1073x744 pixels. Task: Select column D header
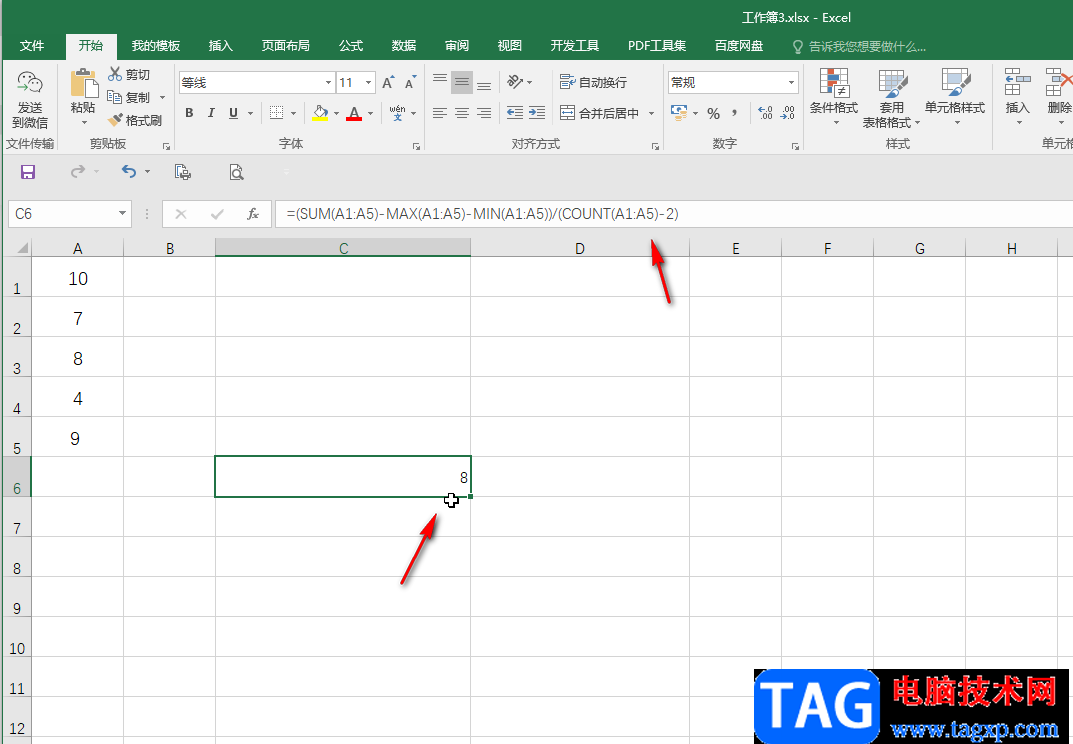coord(580,248)
